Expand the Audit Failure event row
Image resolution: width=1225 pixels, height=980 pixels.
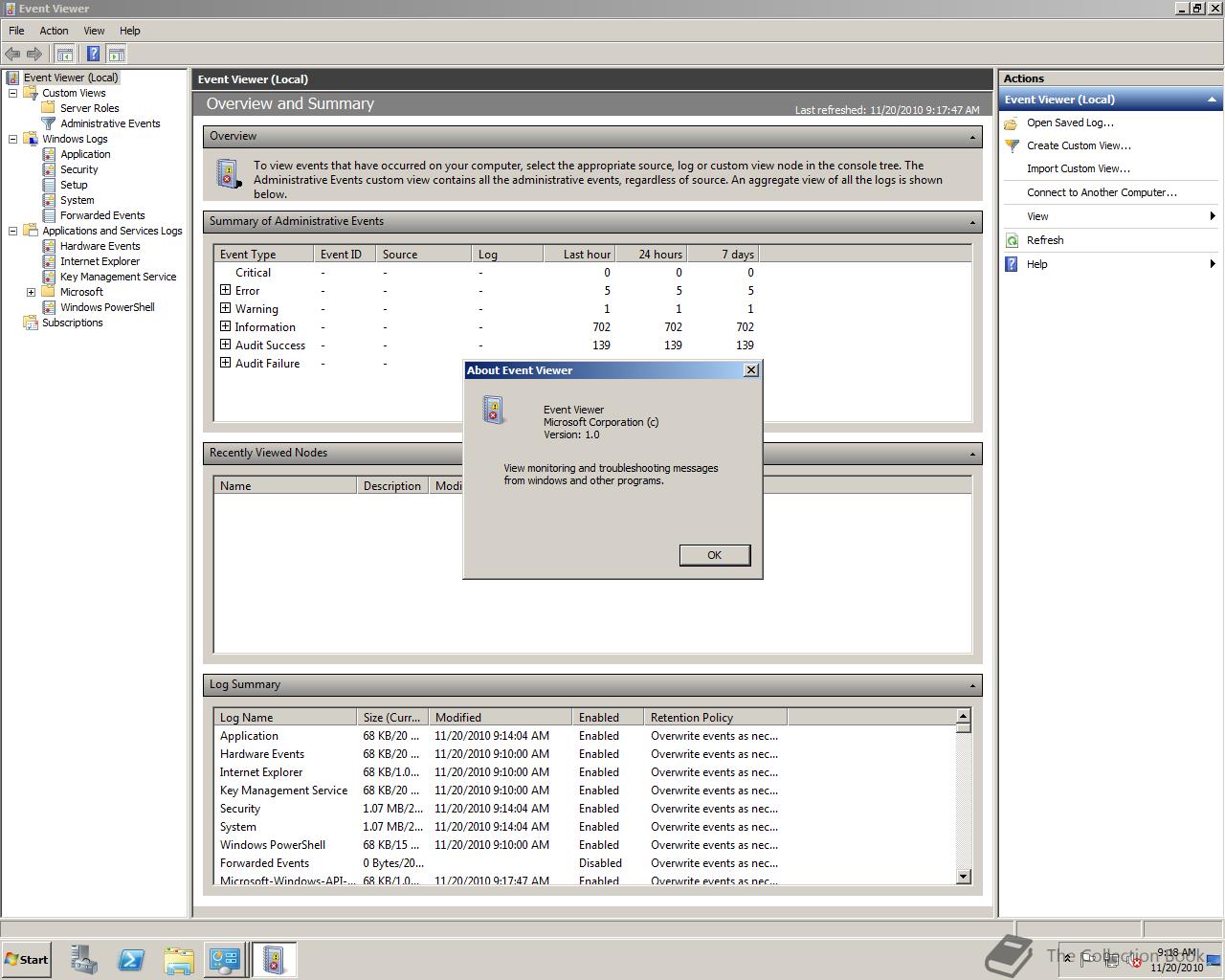coord(225,363)
